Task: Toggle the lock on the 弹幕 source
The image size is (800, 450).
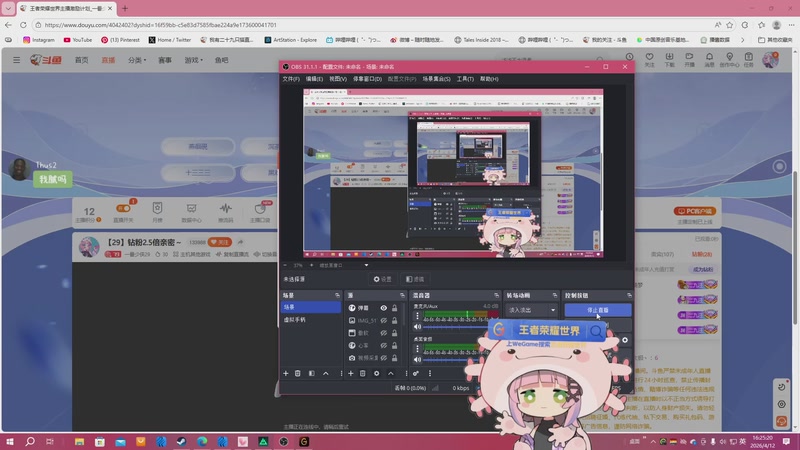Action: (x=394, y=308)
